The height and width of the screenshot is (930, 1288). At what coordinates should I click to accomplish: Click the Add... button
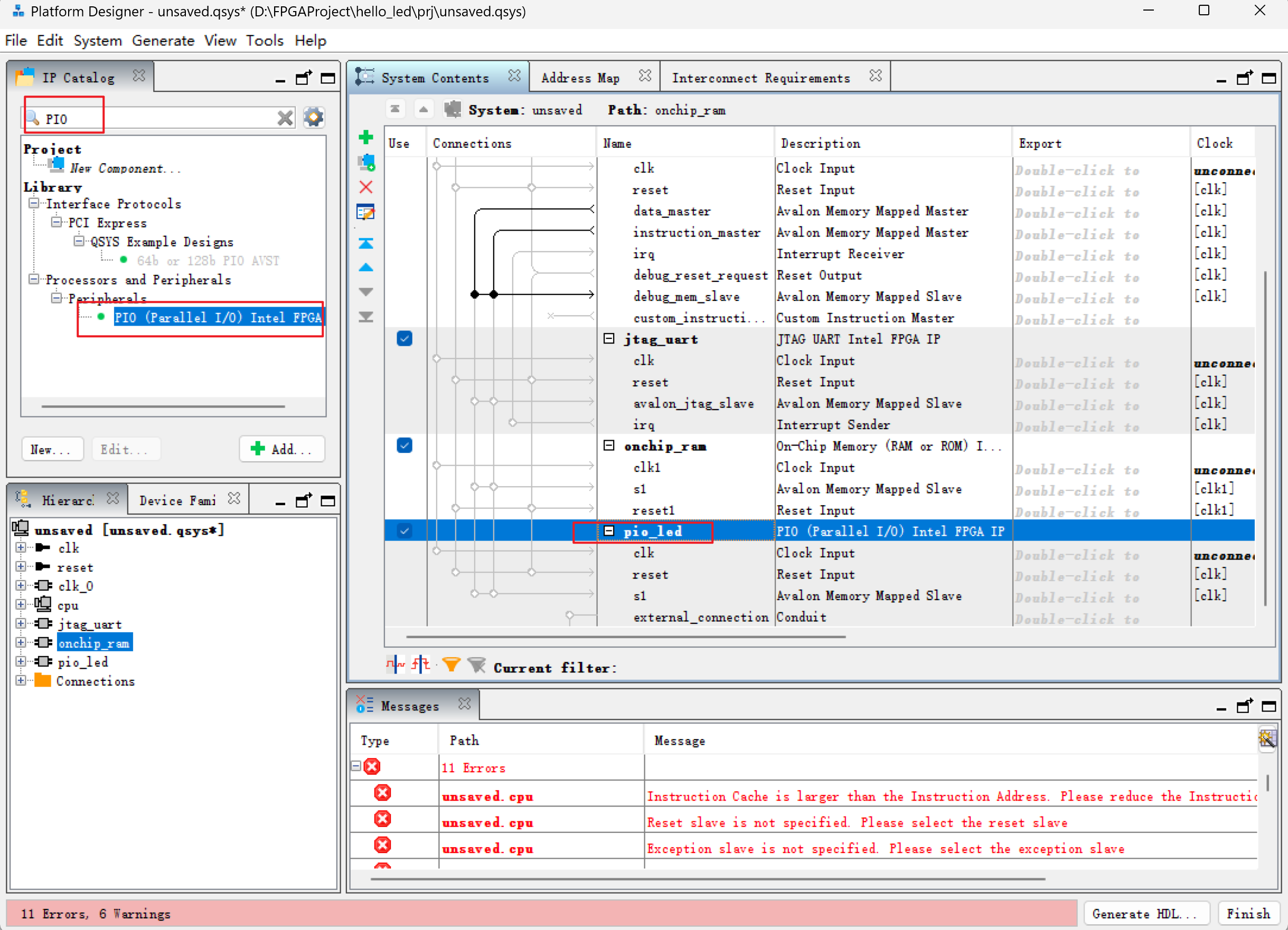click(x=282, y=449)
